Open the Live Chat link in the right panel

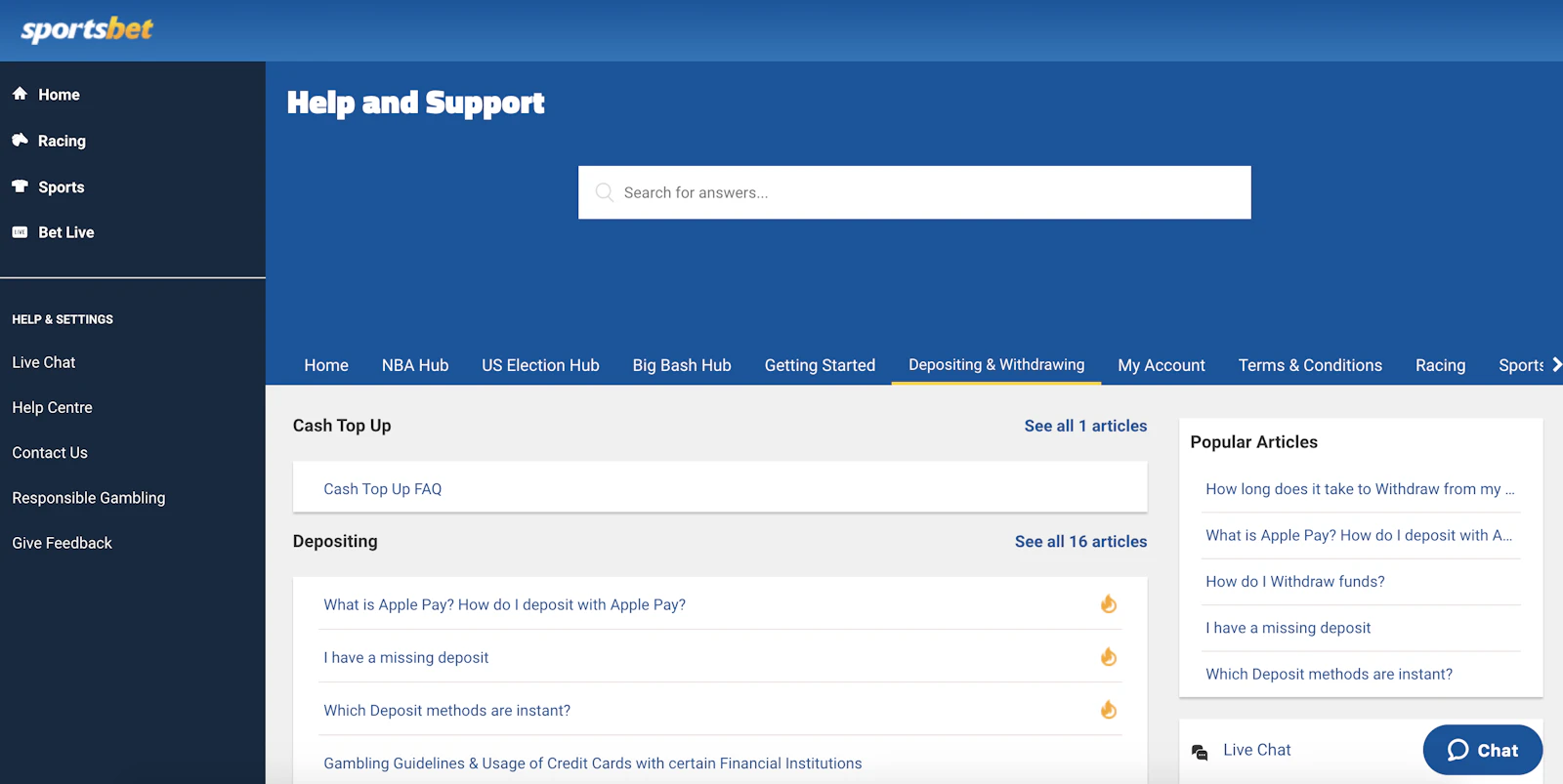click(1257, 750)
